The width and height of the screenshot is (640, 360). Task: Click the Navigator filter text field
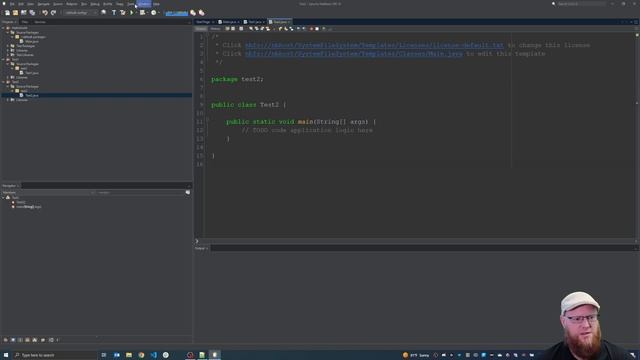pos(141,192)
